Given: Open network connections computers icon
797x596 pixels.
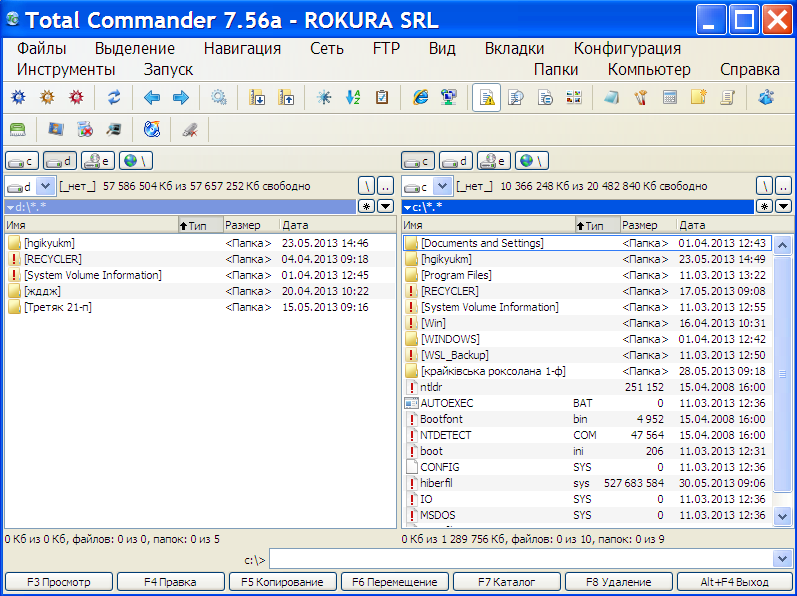Looking at the screenshot, I should click(449, 97).
